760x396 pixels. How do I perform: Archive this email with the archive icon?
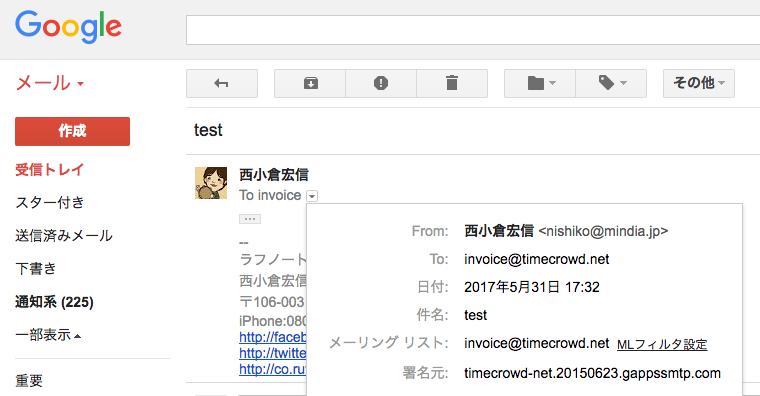click(310, 83)
